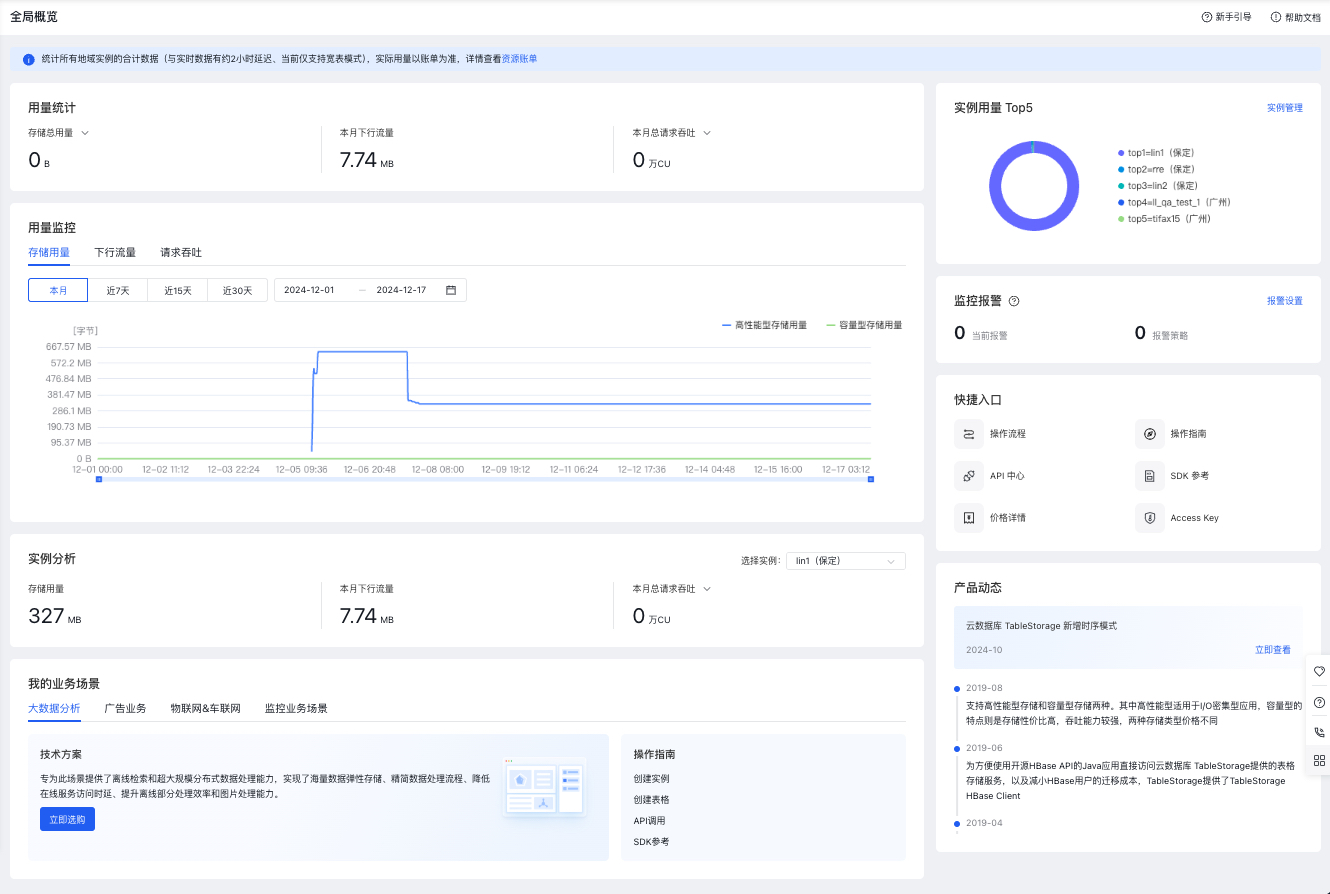
Task: Open 物联网&车联网 scenario tab
Action: coord(205,708)
